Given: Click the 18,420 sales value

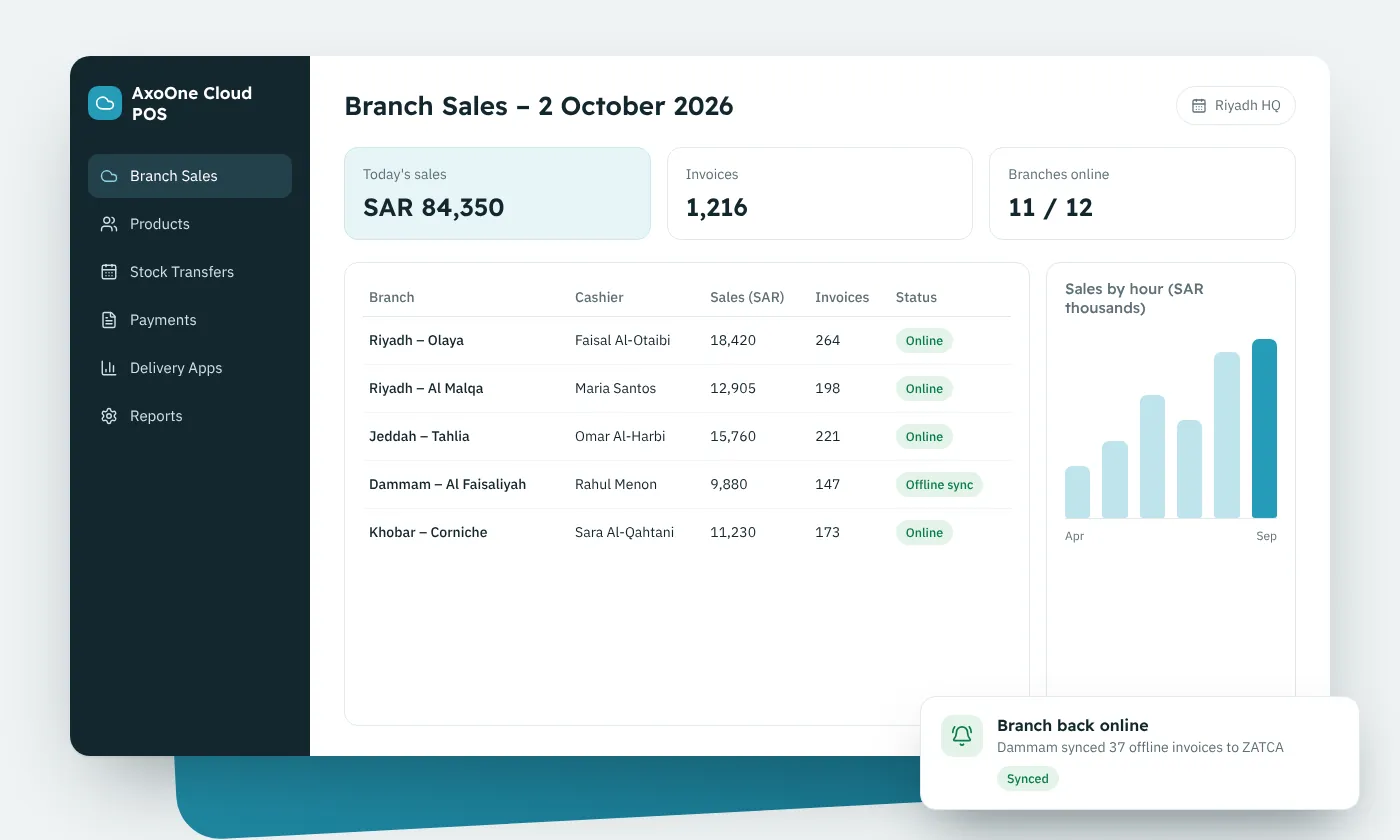Looking at the screenshot, I should 733,340.
